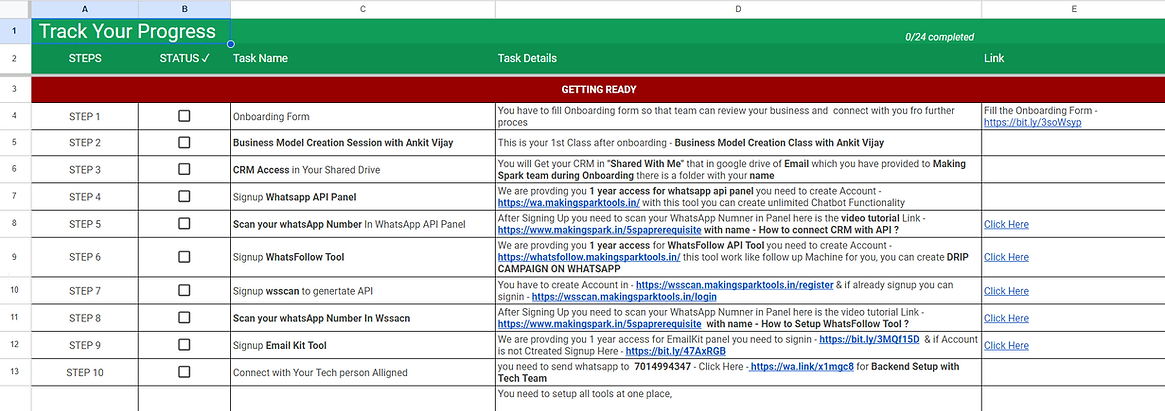Check off STEP 5 status box
Screen dimensions: 1165x411
(x=184, y=224)
